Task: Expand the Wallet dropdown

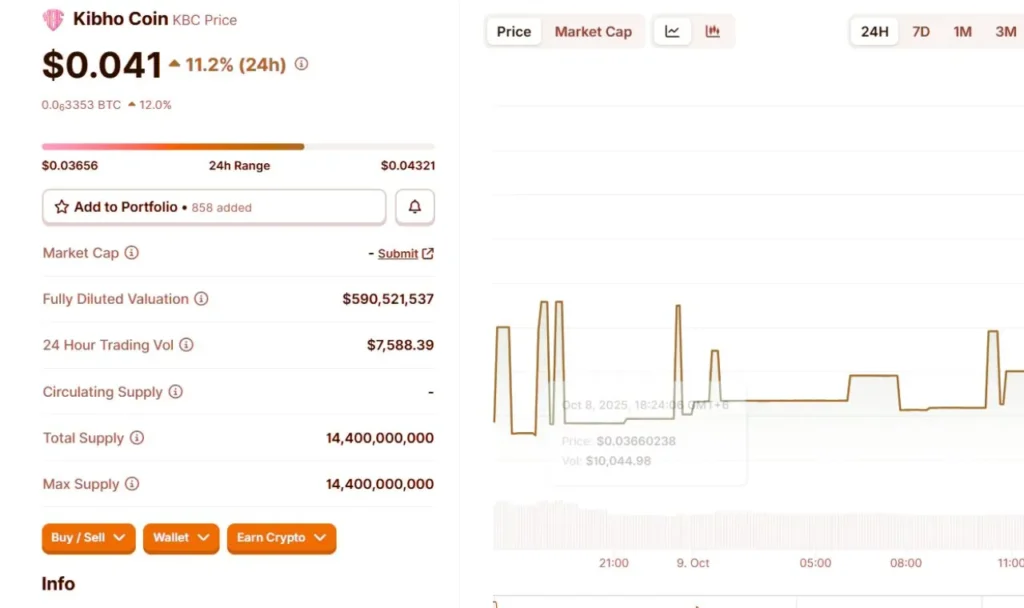Action: (x=181, y=538)
